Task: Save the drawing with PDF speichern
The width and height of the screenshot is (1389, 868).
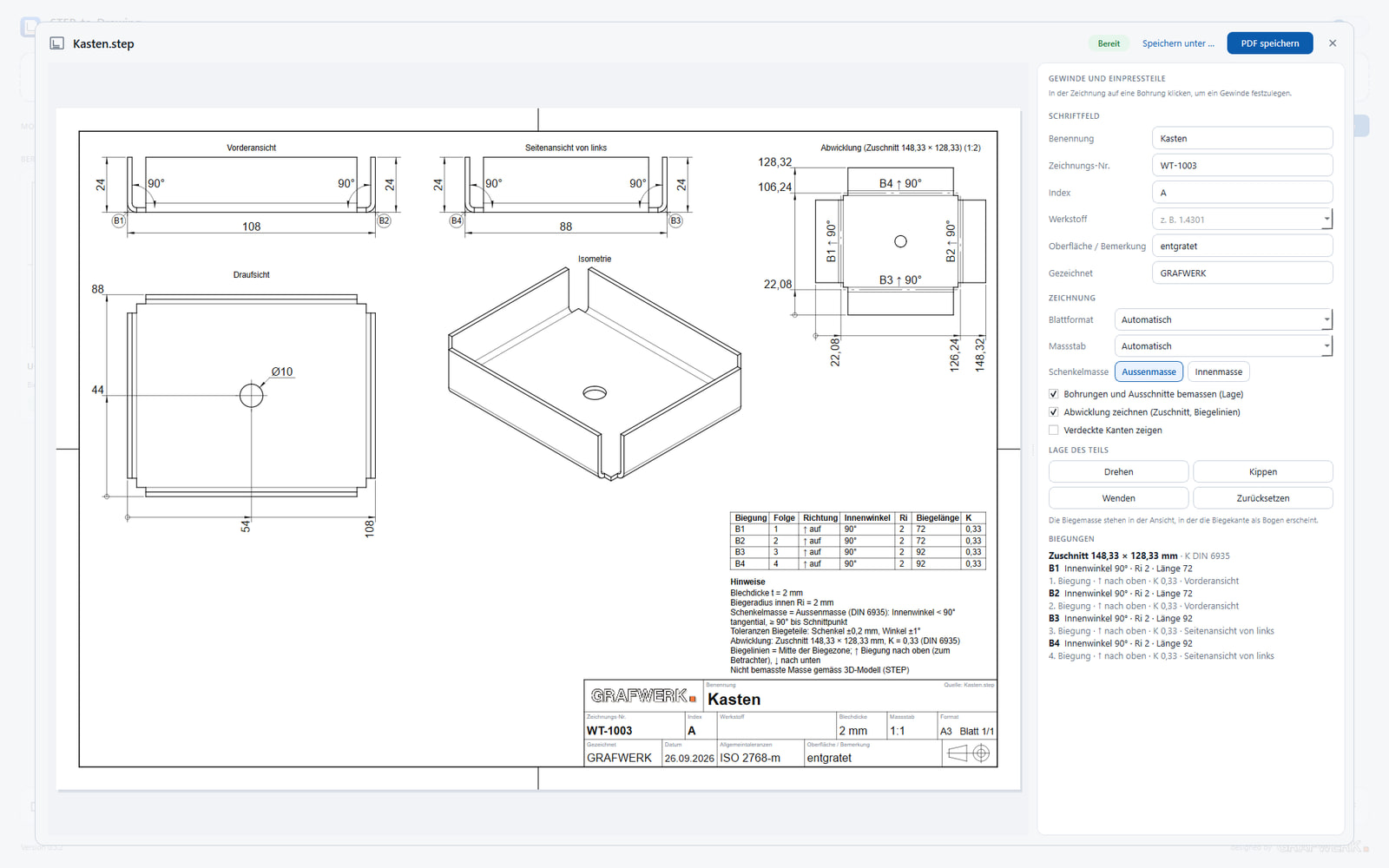Action: [1270, 43]
